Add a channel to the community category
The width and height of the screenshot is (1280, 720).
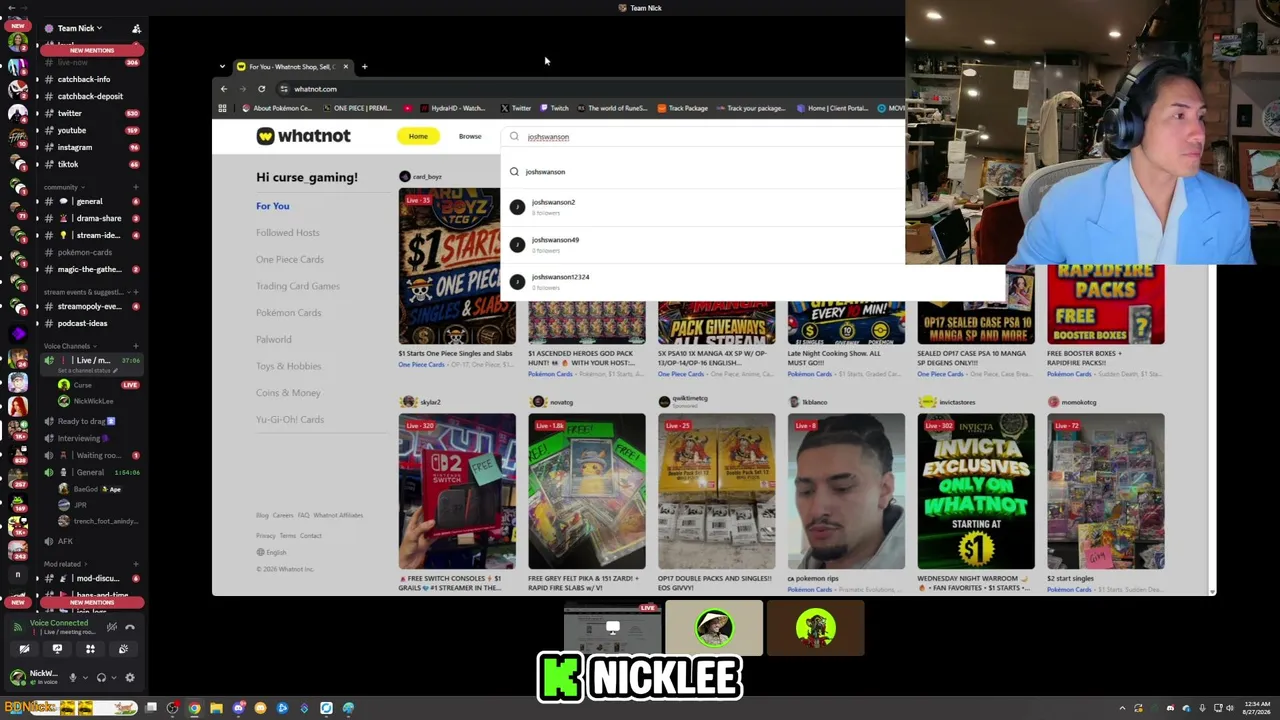point(136,187)
